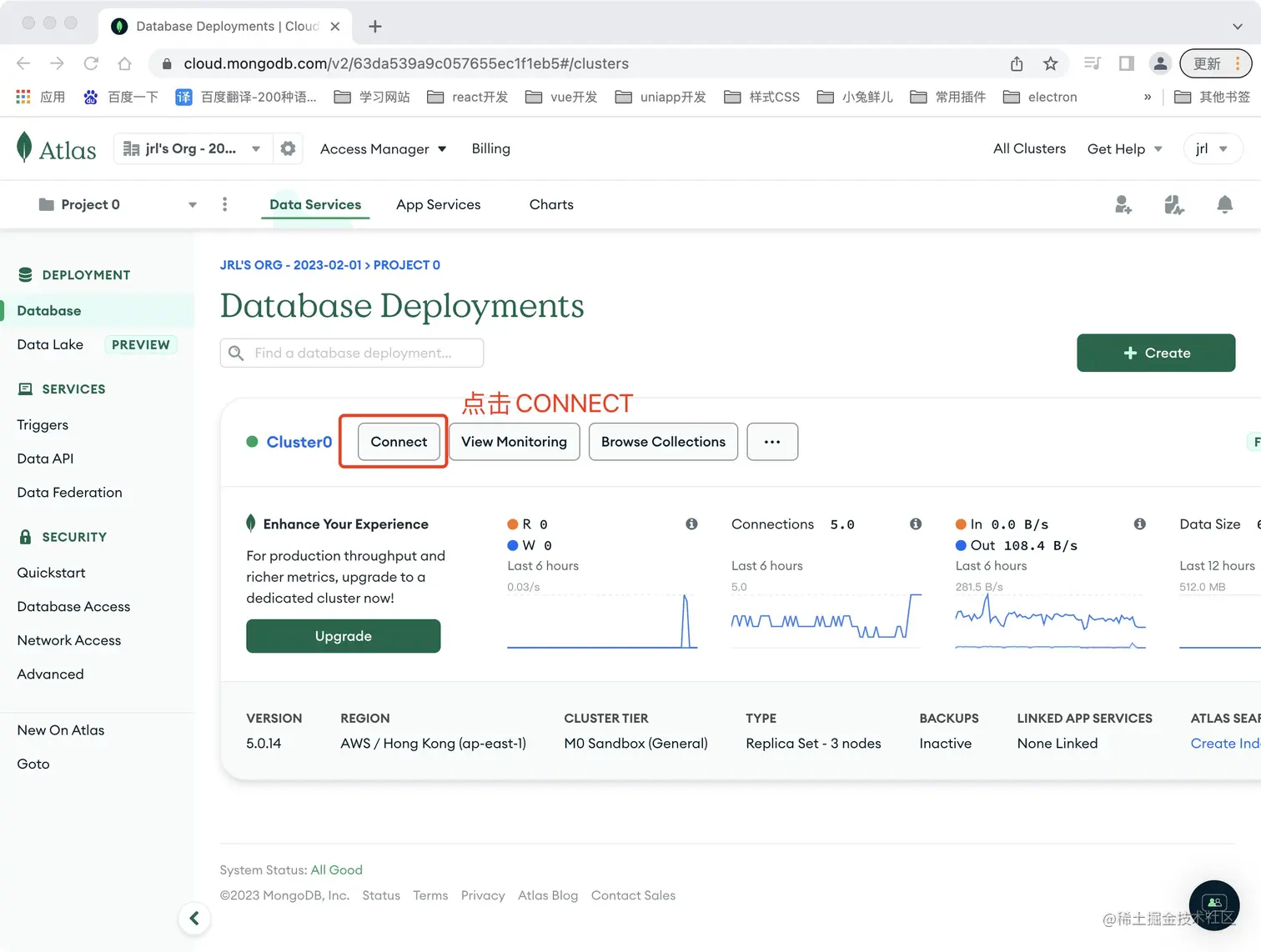Open the browser tab list chevron
Screen dimensions: 1261x952
pos(1238,27)
